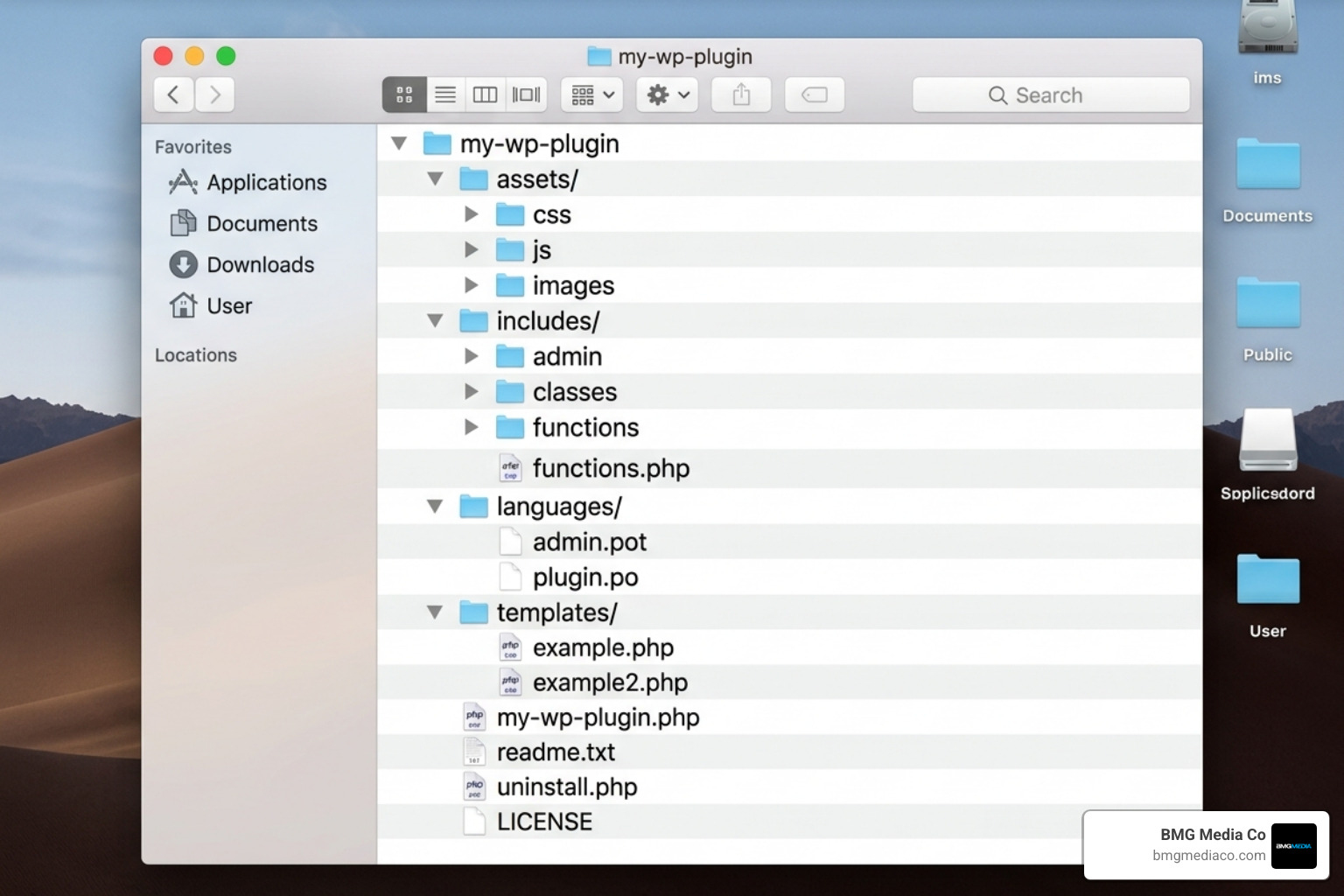Collapse the my-wp-plugin root folder

tap(399, 143)
